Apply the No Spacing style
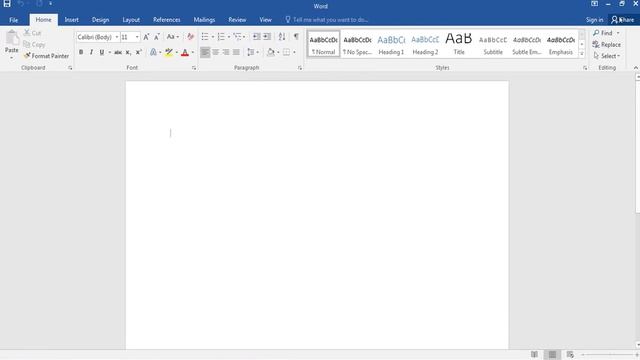The height and width of the screenshot is (360, 640). point(357,44)
